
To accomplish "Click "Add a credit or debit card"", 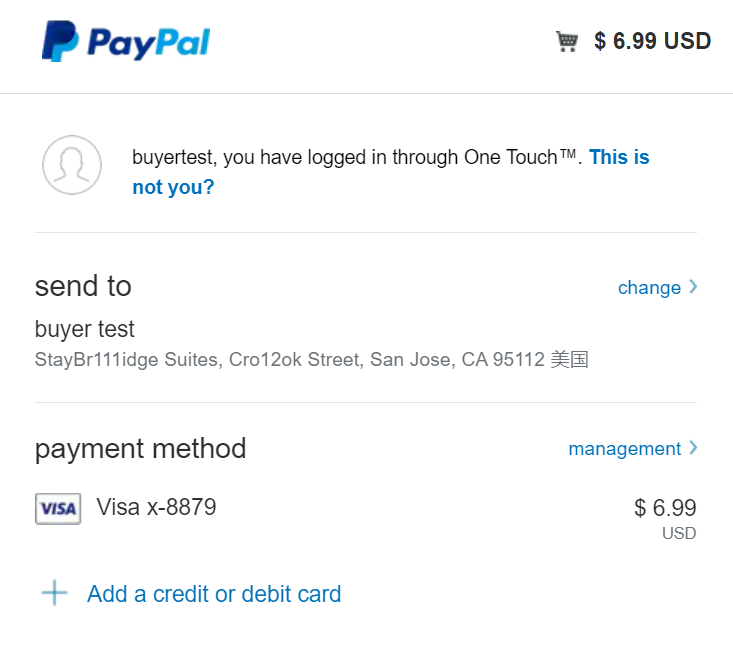I will click(214, 594).
